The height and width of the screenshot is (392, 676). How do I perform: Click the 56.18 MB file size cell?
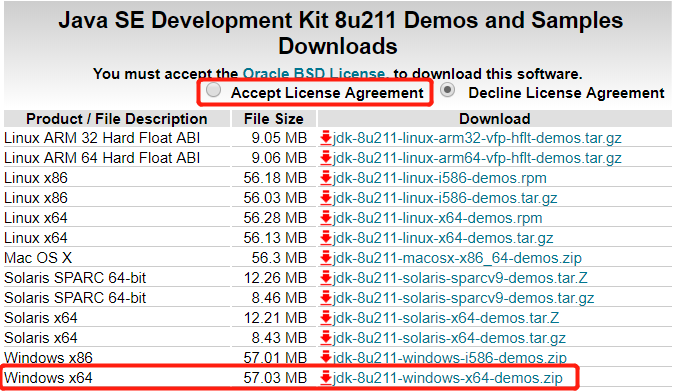click(x=275, y=178)
